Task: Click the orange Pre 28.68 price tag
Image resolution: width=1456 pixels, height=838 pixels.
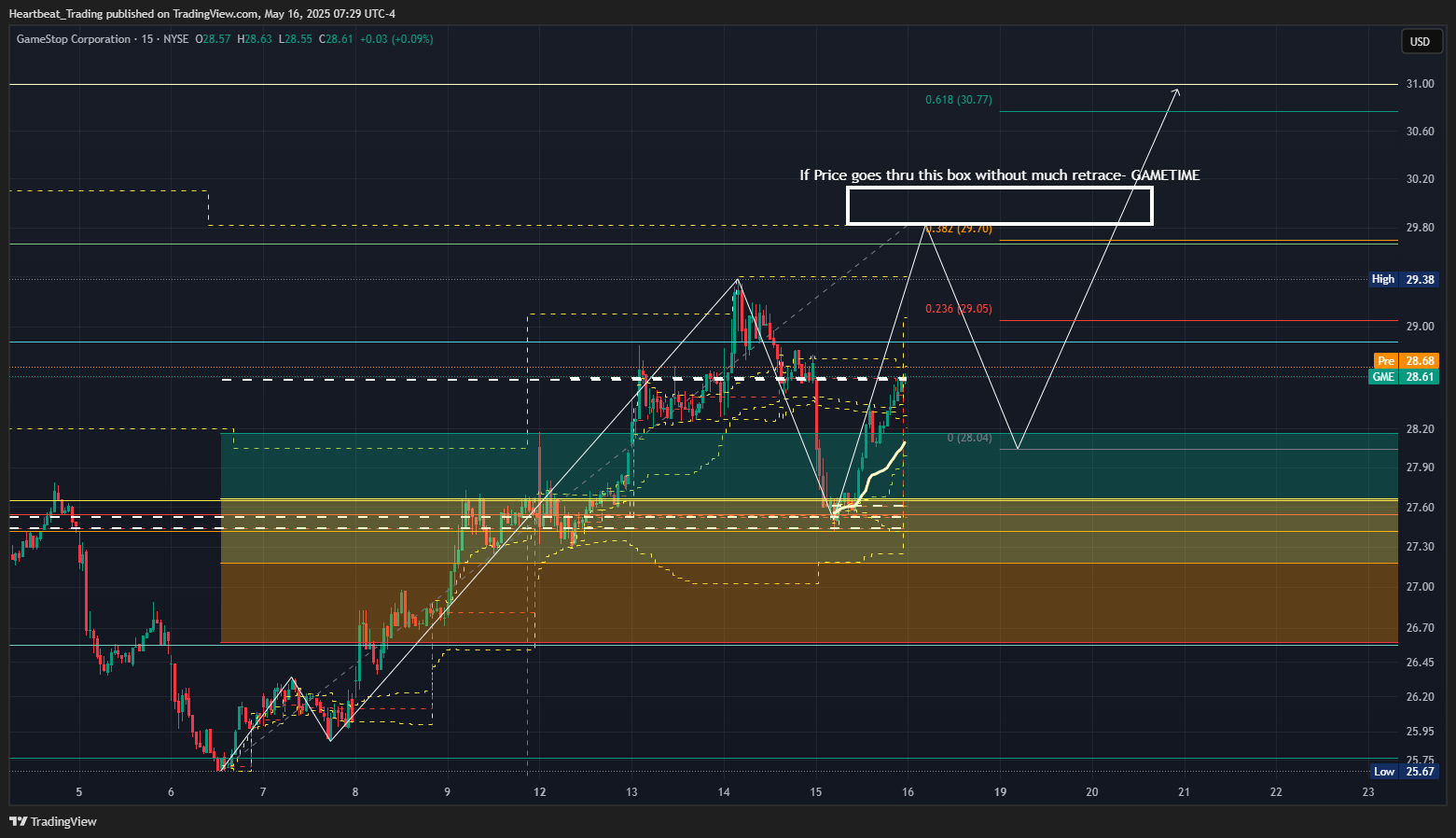Action: (1406, 361)
